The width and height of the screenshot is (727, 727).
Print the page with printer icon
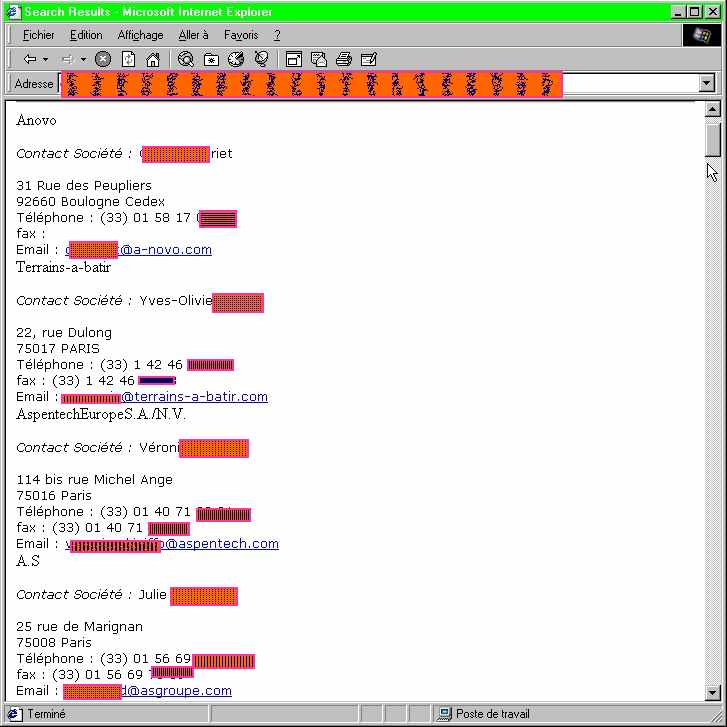click(x=344, y=59)
